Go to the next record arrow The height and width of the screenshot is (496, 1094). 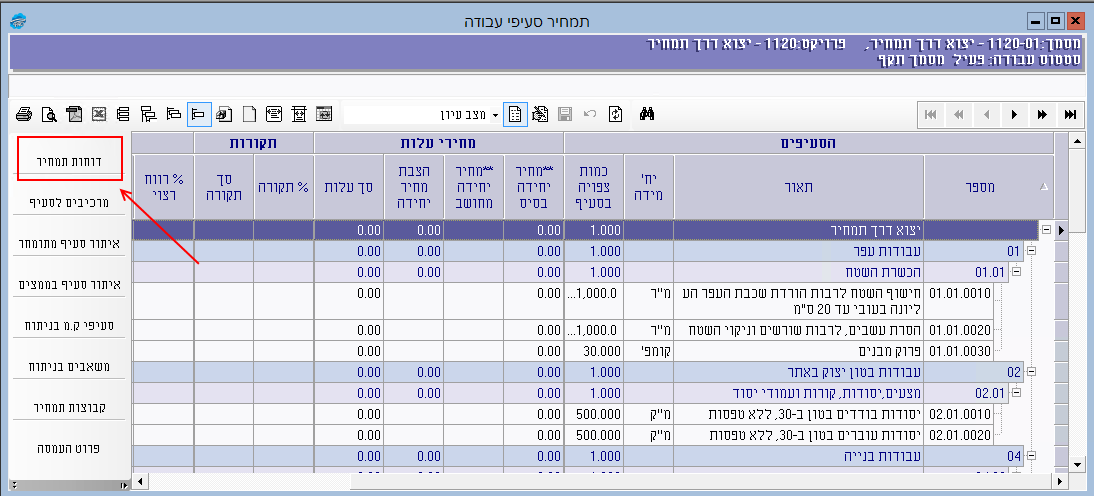(1015, 115)
